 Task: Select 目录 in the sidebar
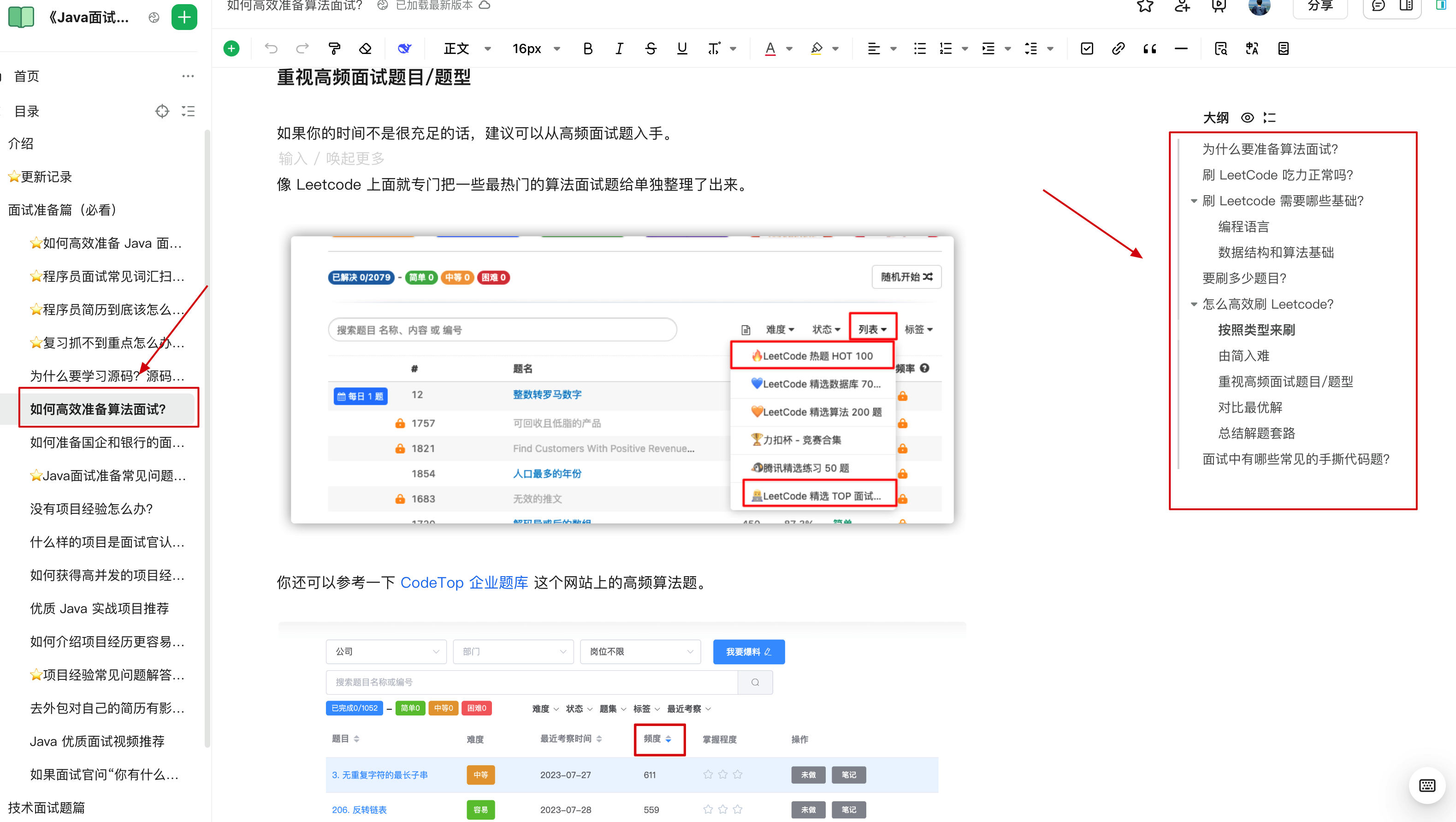pos(26,111)
